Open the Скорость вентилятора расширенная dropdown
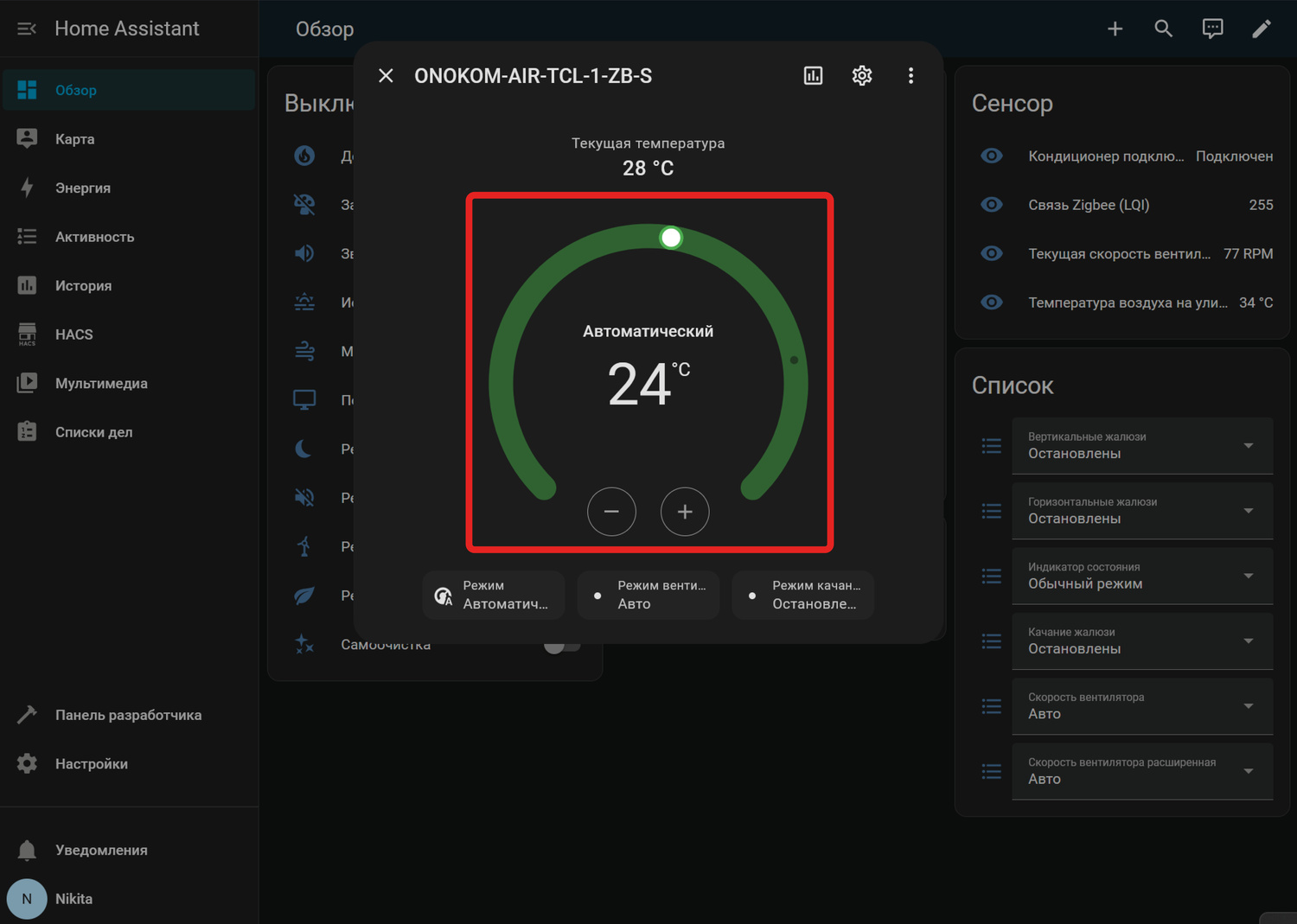The width and height of the screenshot is (1297, 924). 1142,771
